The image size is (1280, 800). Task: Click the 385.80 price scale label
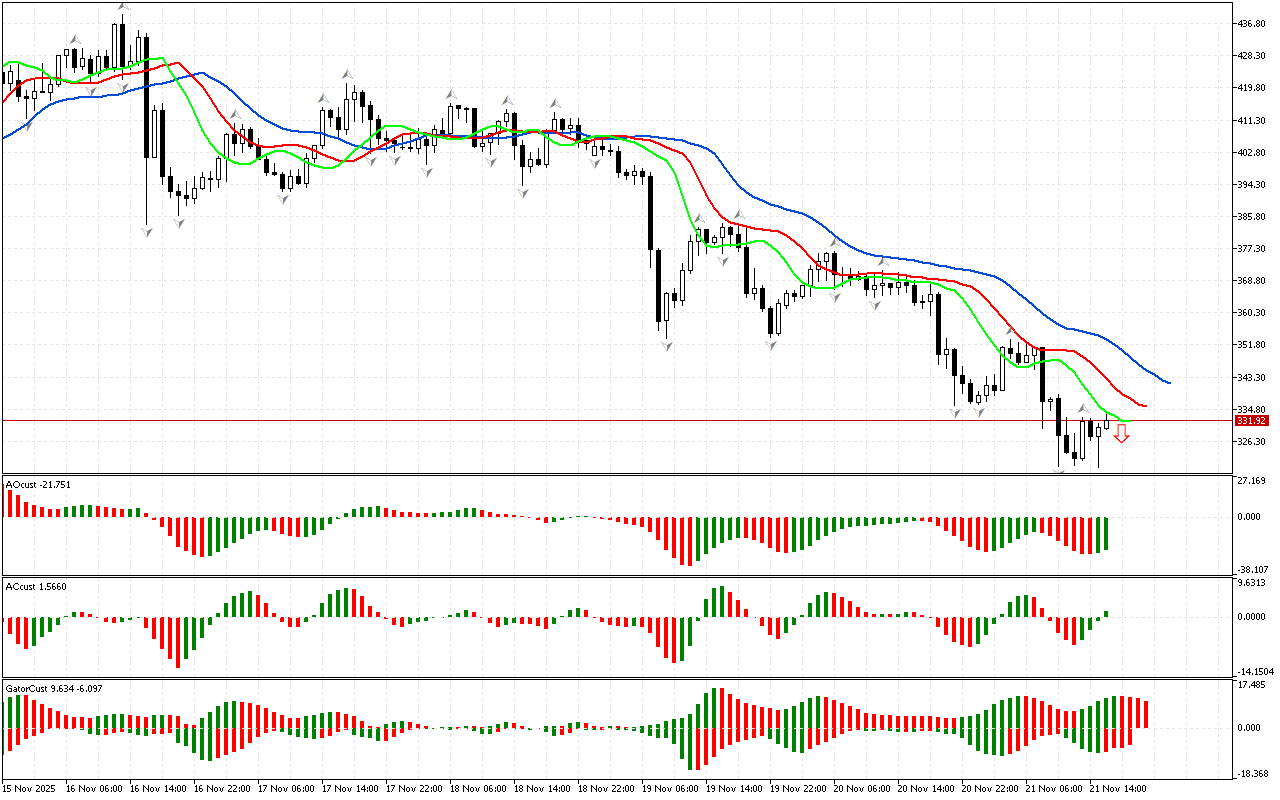1252,217
